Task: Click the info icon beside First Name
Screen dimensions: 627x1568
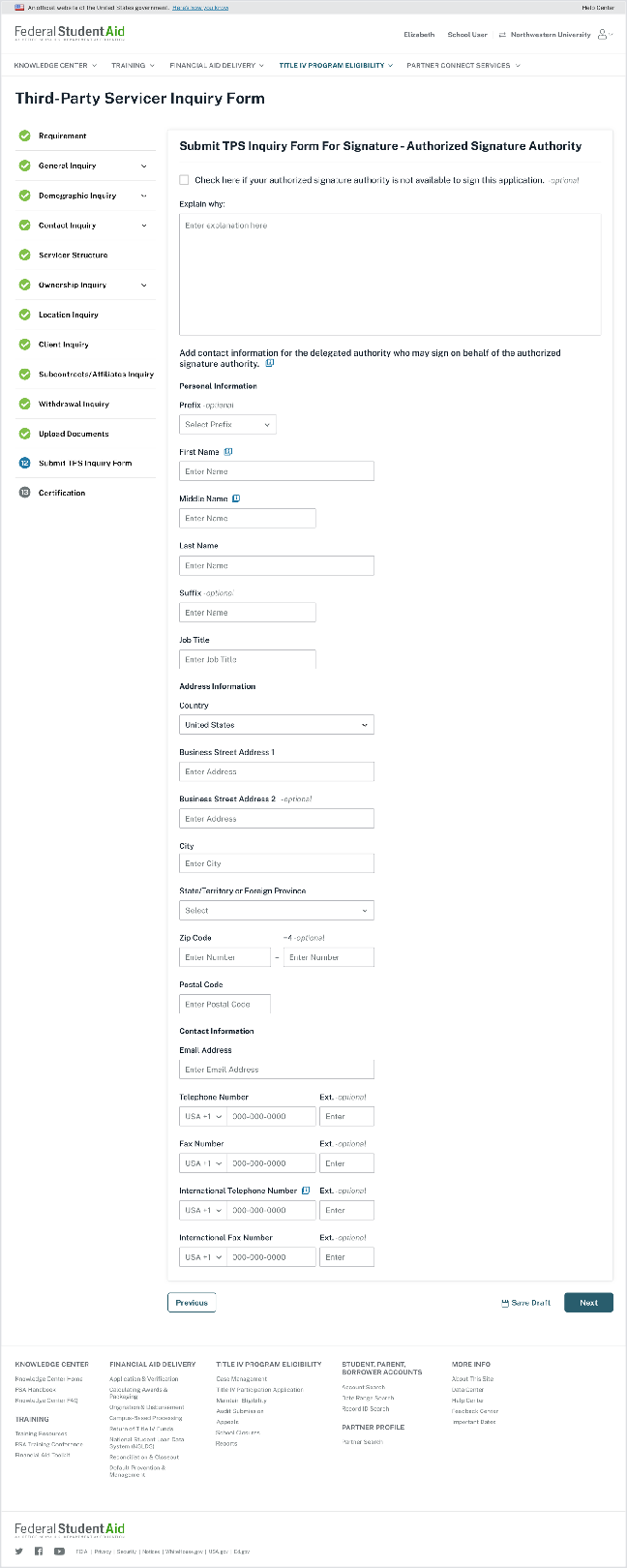Action: click(228, 452)
